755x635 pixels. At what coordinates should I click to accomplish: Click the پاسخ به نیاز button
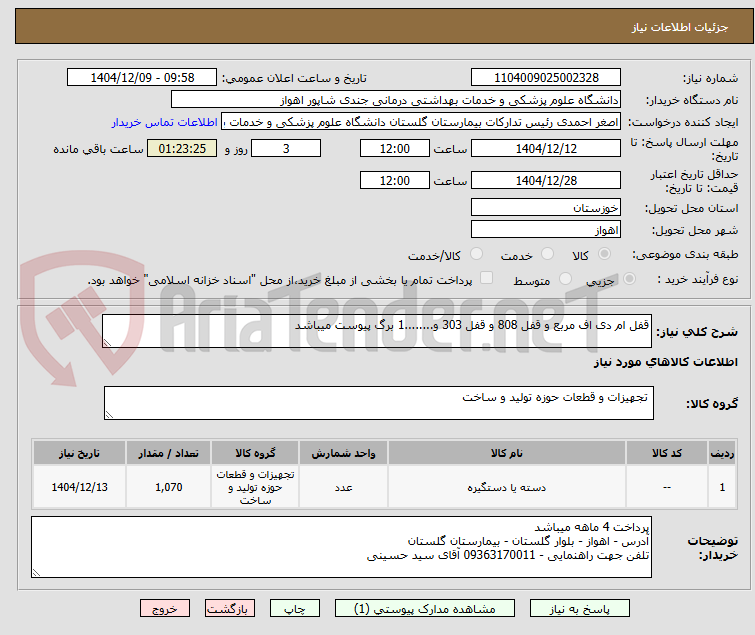pos(580,608)
